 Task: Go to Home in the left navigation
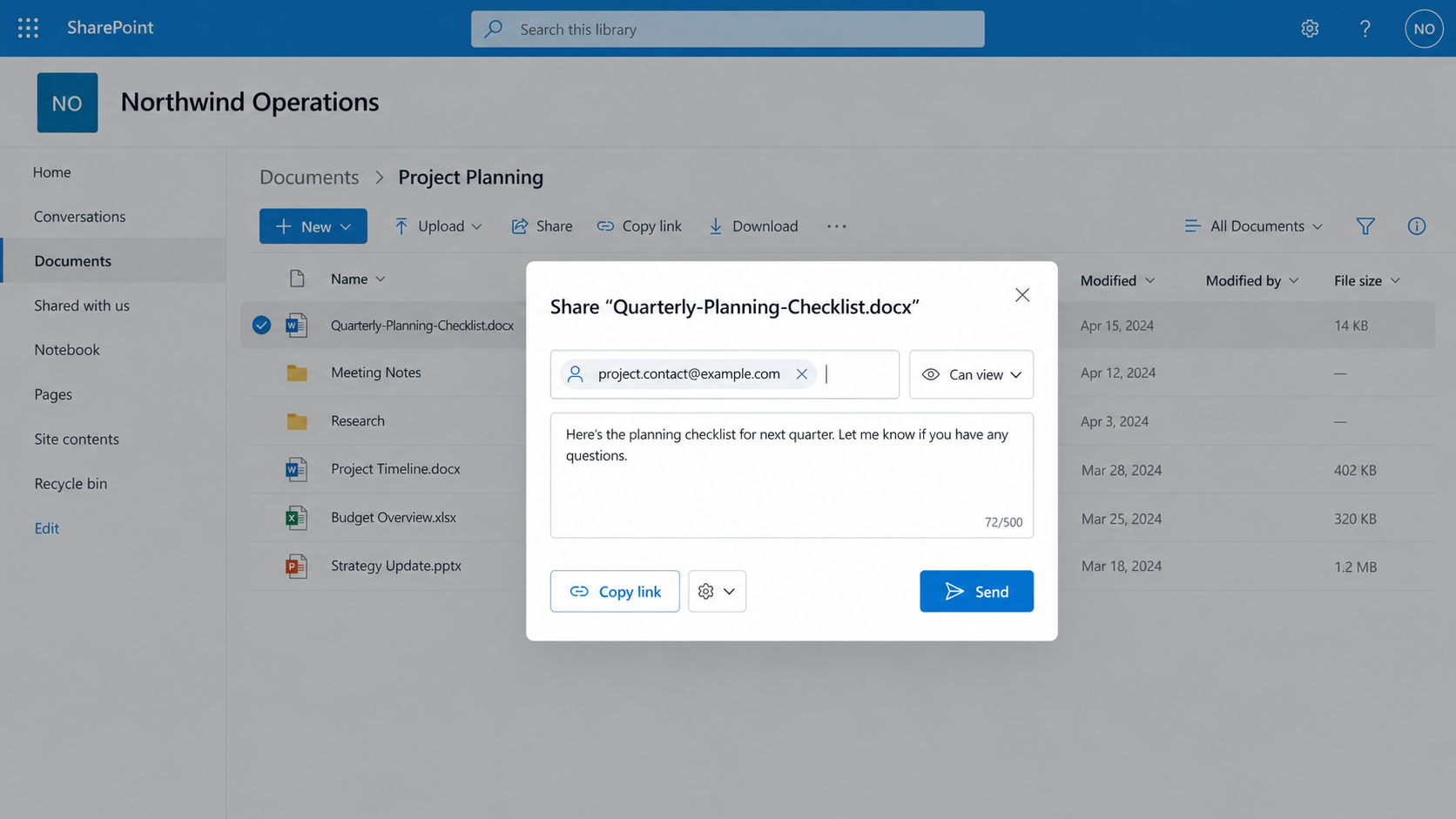pos(52,172)
